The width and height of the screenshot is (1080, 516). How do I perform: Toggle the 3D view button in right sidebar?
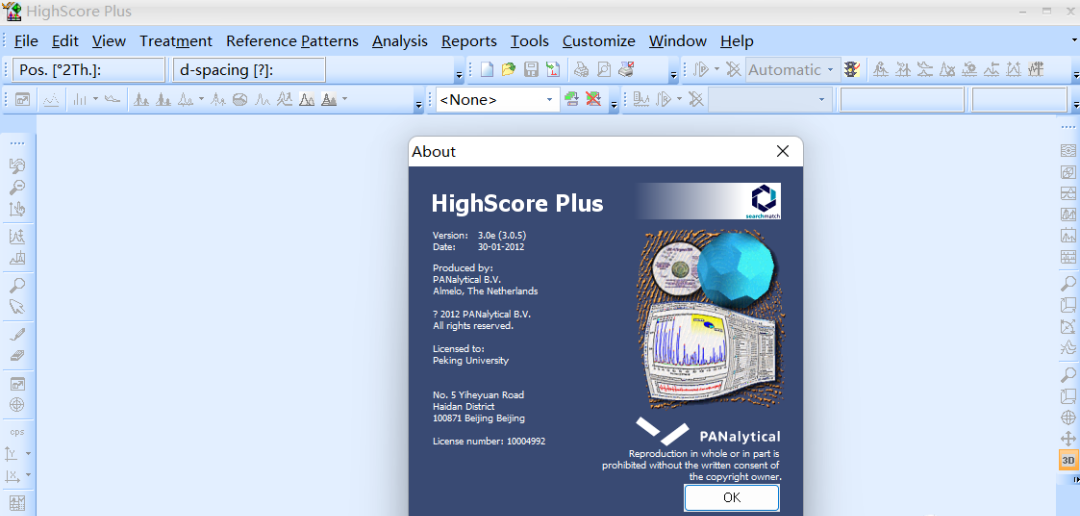1068,460
